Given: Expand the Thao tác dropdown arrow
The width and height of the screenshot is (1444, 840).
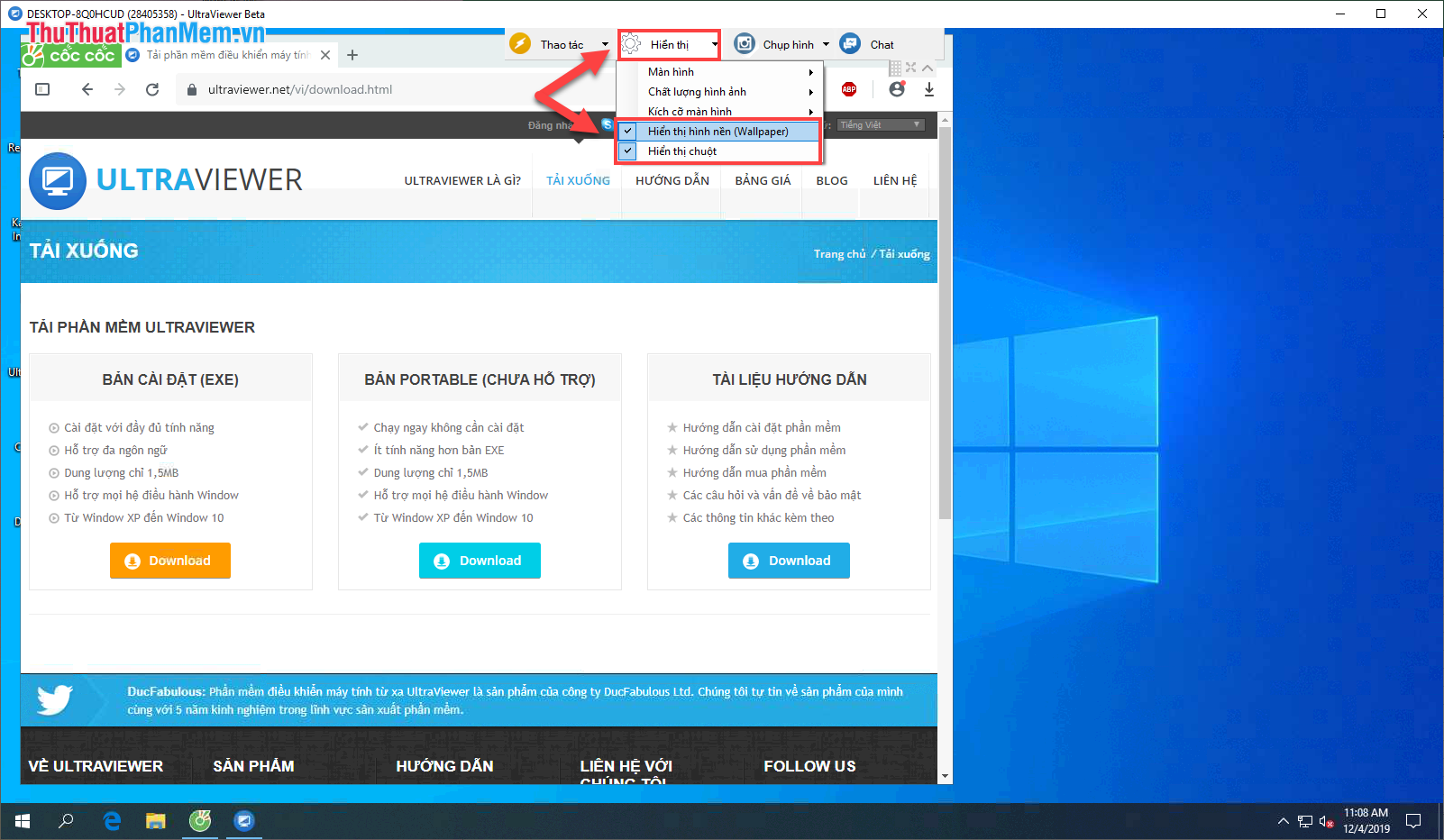Looking at the screenshot, I should coord(605,44).
